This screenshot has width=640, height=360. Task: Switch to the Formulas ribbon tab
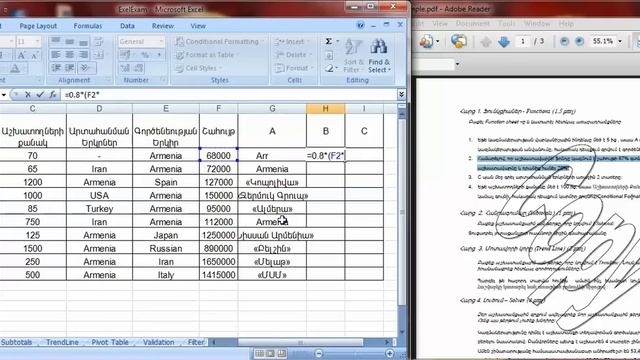(x=88, y=26)
